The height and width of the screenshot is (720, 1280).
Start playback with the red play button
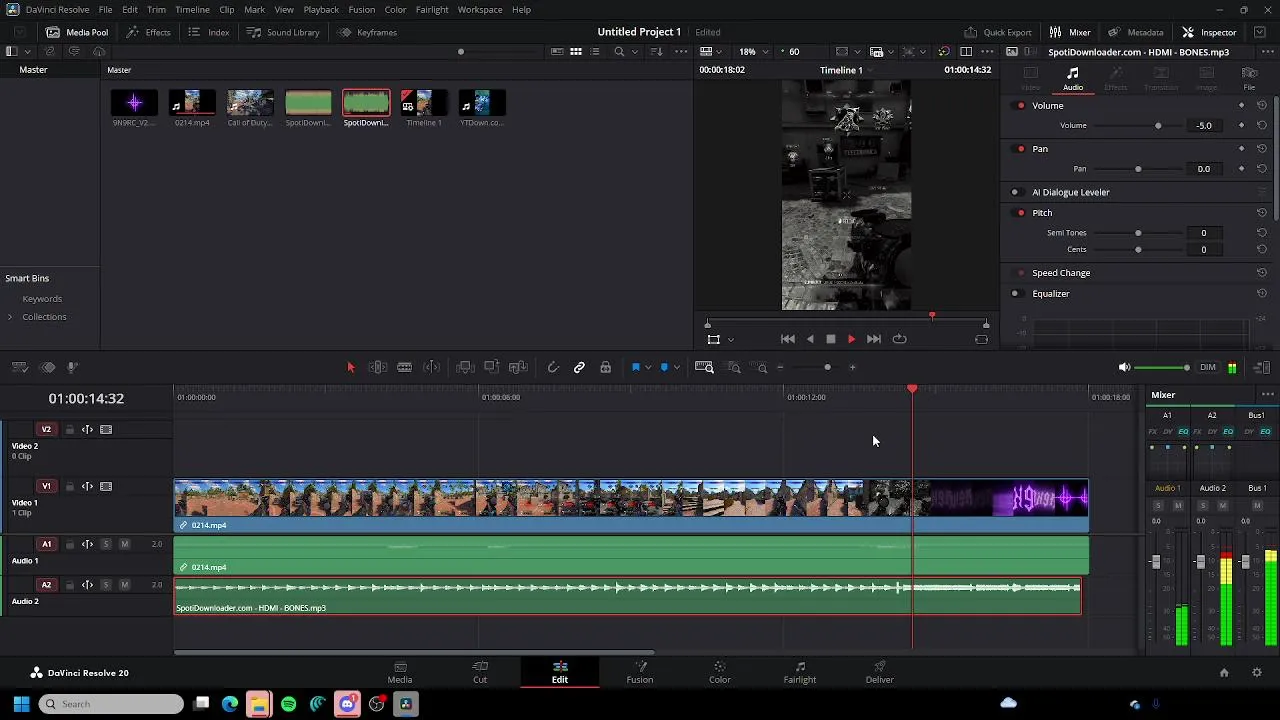pos(851,339)
